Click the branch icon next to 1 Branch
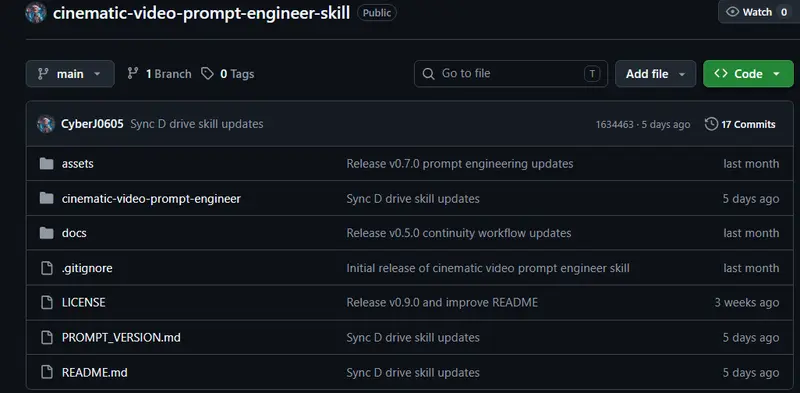This screenshot has width=800, height=393. click(x=133, y=73)
